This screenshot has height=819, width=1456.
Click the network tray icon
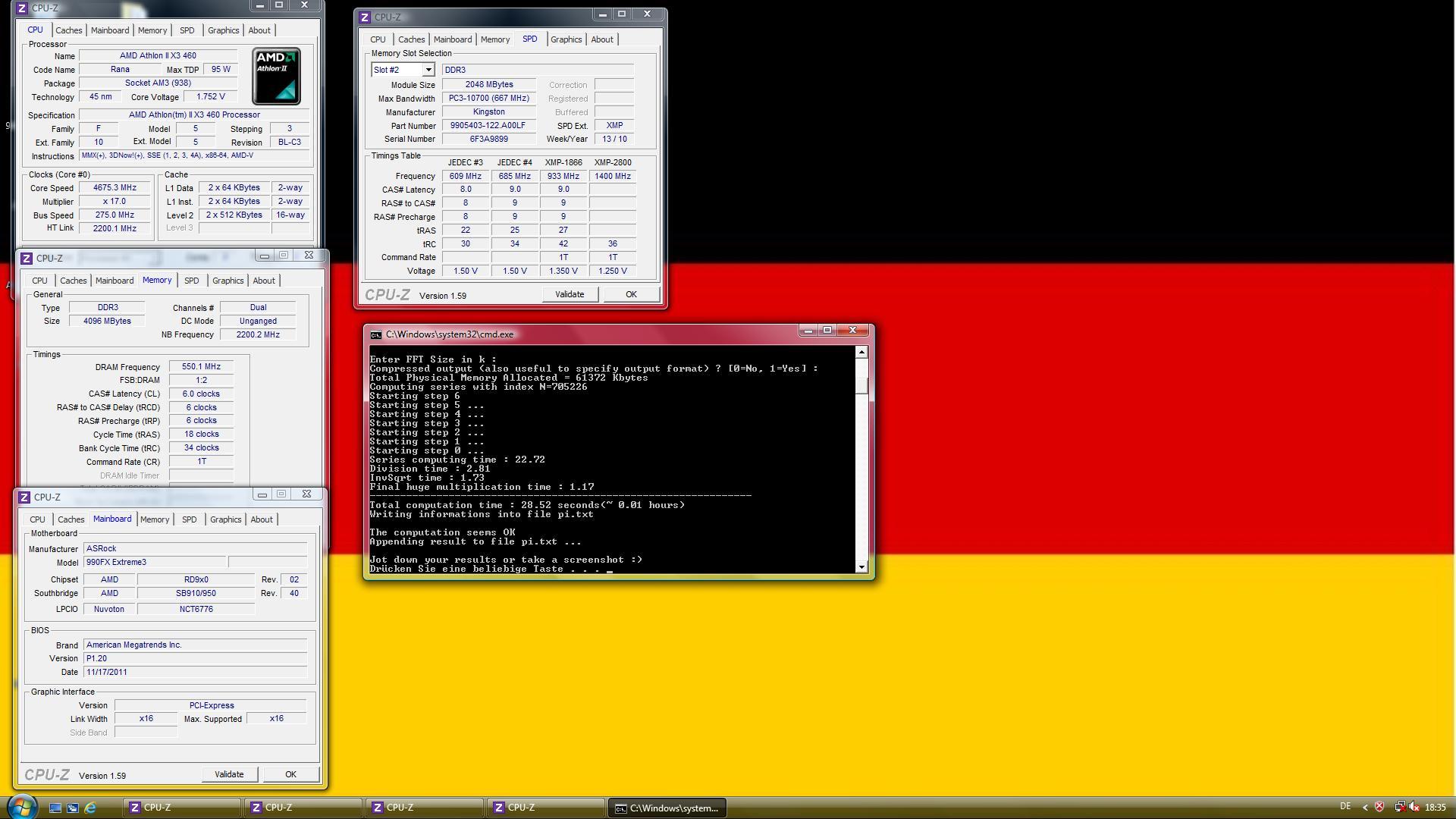[1399, 807]
